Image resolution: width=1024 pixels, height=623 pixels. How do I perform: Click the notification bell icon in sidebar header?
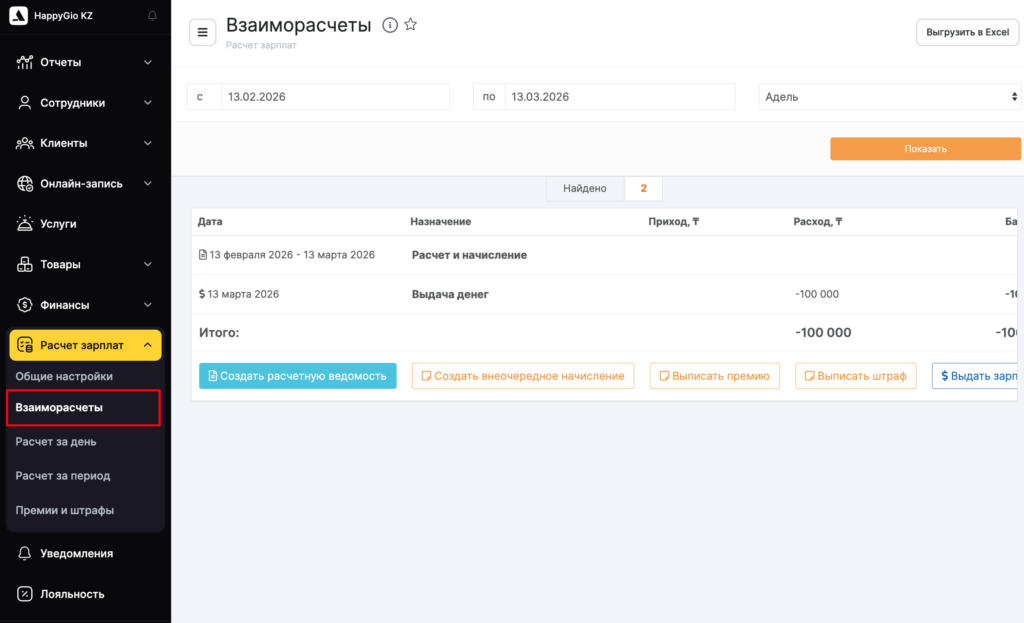(x=152, y=16)
